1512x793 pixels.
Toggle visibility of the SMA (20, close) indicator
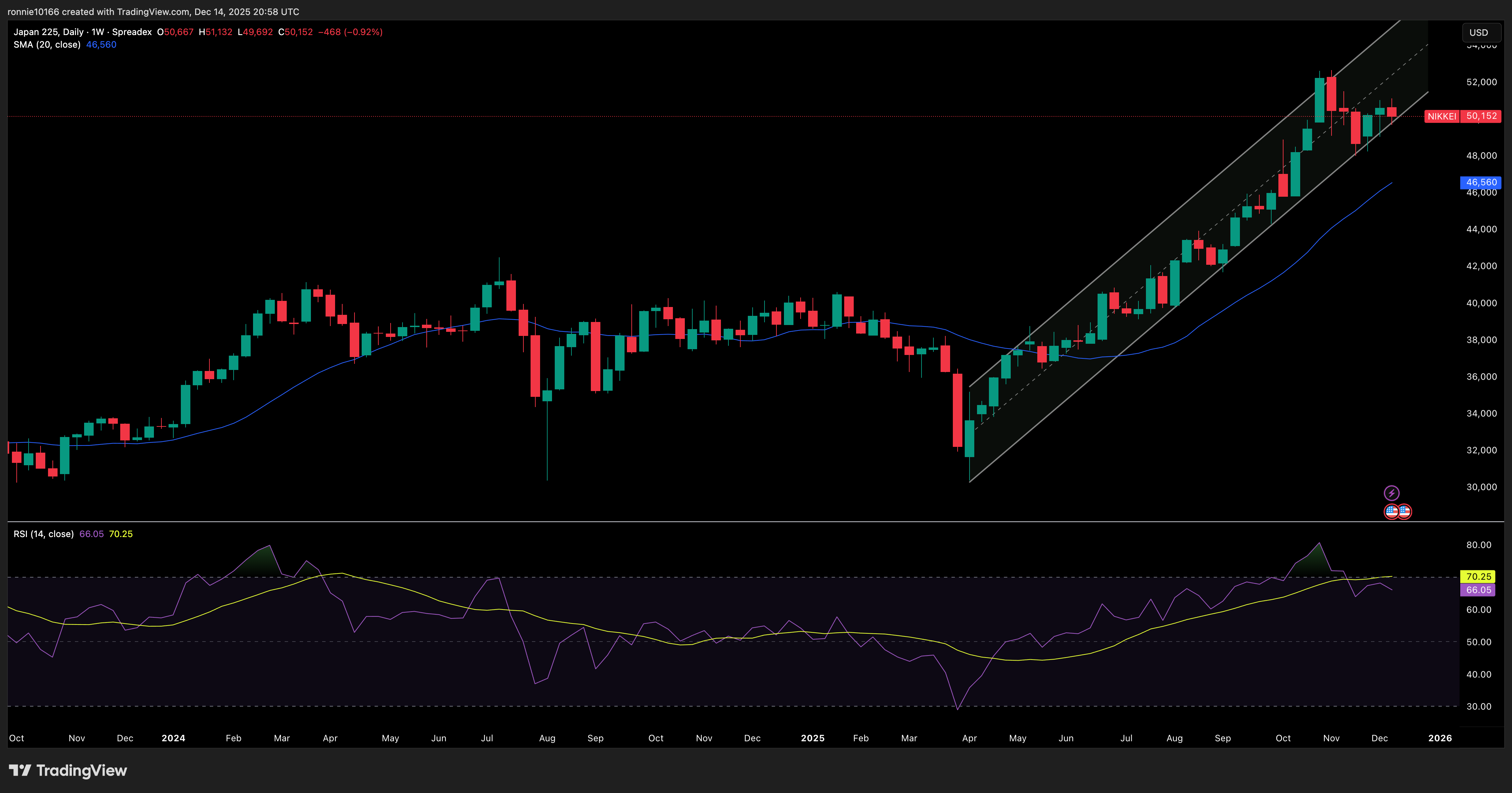[x=47, y=45]
